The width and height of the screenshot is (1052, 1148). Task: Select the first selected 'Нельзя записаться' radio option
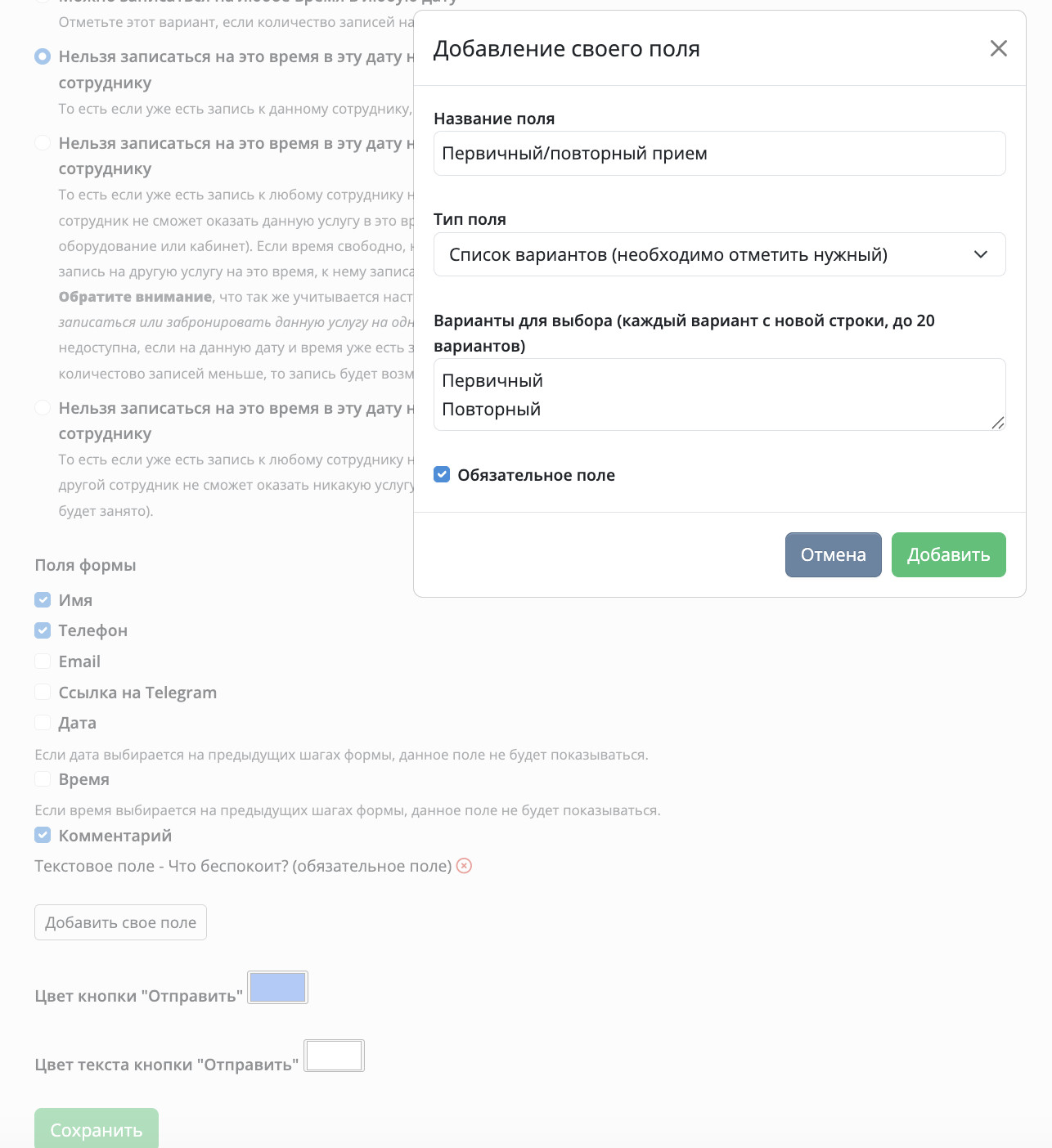[43, 57]
